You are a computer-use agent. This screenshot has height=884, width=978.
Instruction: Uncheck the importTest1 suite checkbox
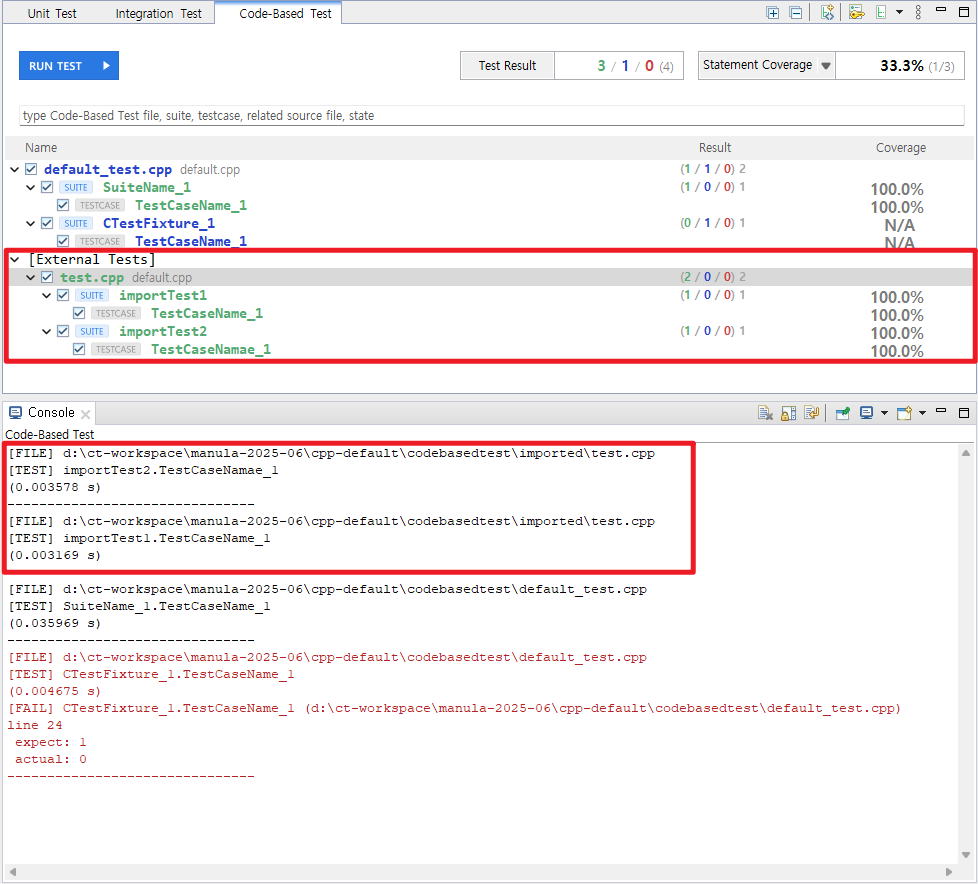(63, 295)
